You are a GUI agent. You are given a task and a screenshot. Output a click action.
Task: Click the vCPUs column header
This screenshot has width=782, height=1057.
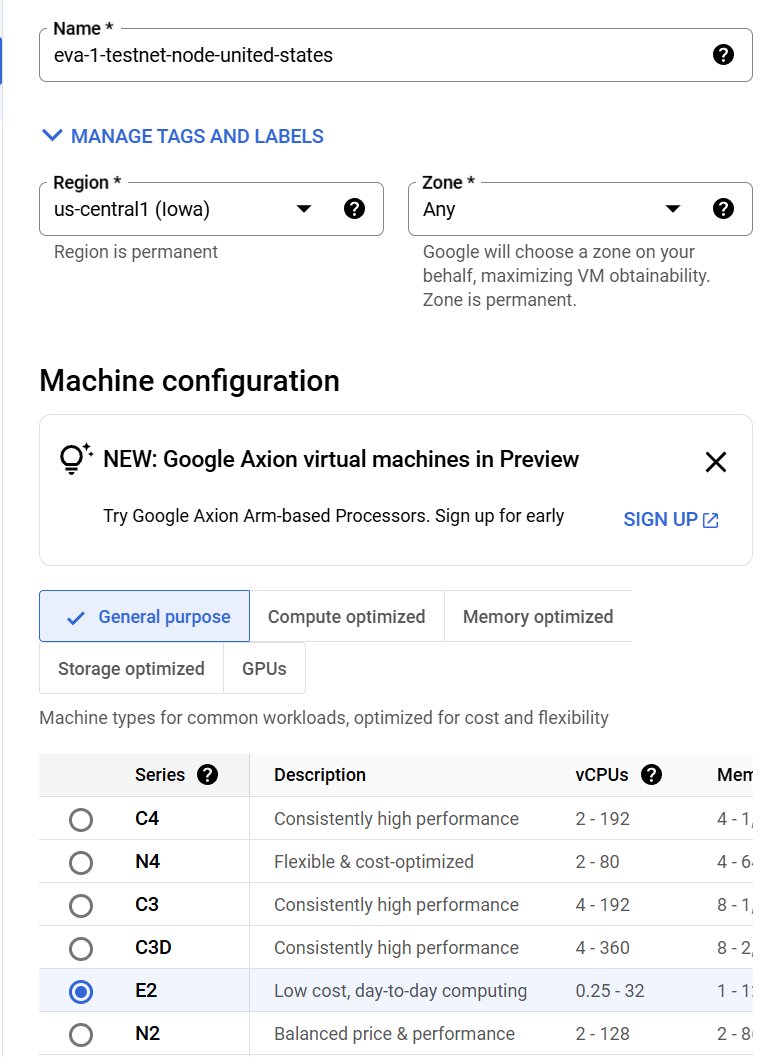pos(601,775)
